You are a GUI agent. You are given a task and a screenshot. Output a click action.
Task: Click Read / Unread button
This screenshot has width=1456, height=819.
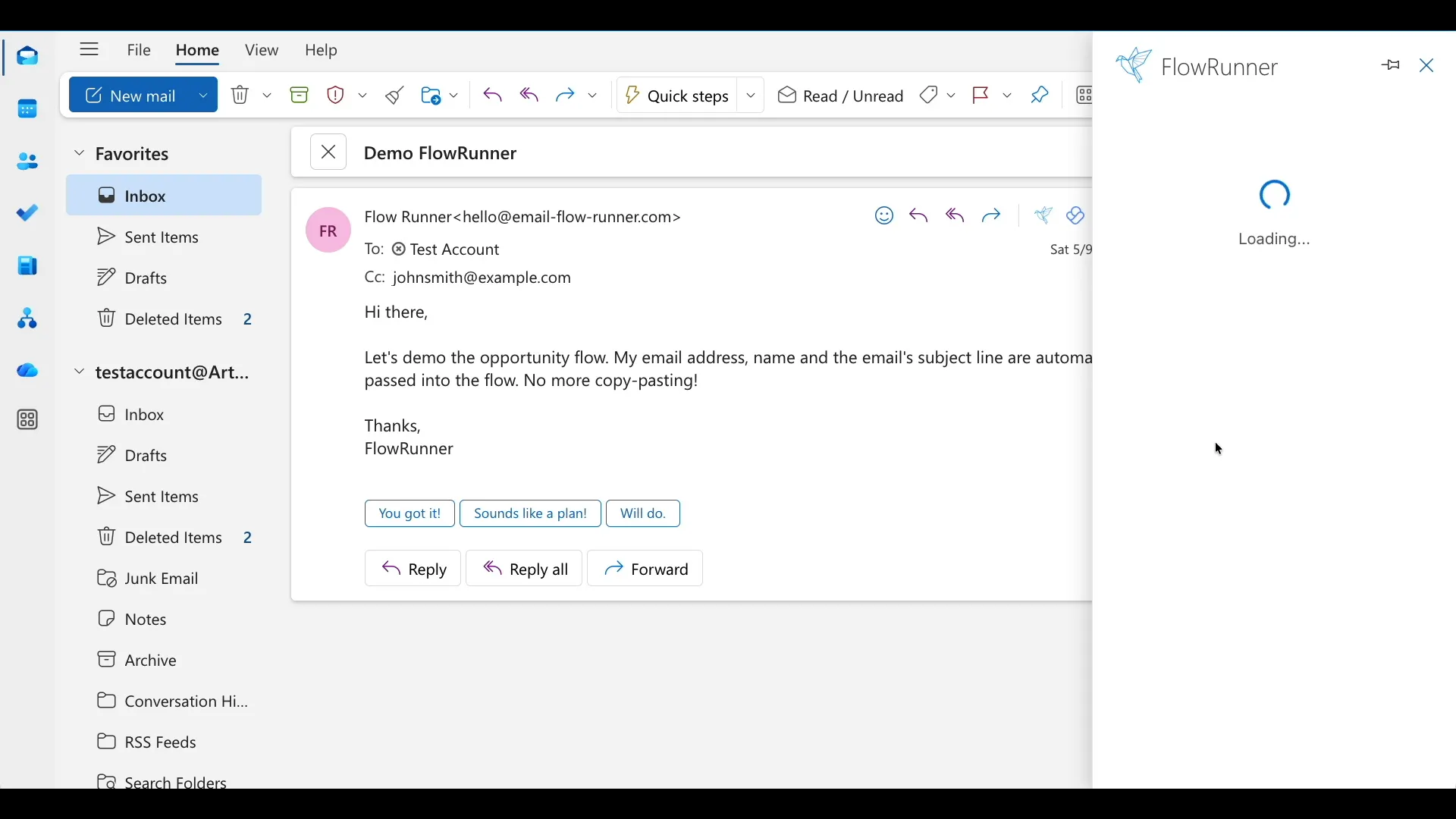tap(842, 96)
